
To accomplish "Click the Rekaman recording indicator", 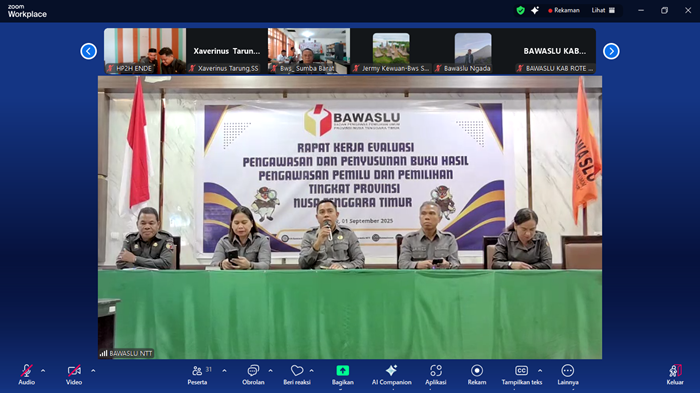I will pos(564,10).
